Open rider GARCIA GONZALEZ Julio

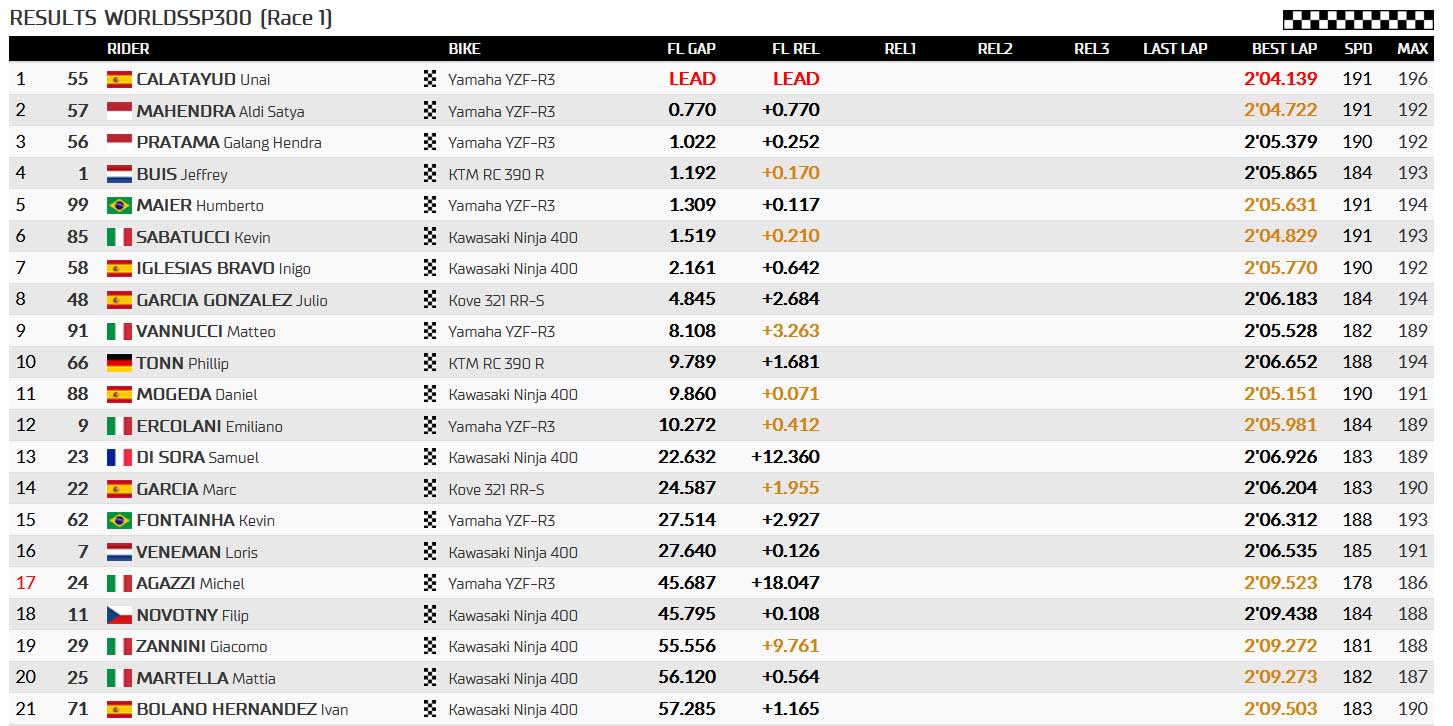coord(232,300)
